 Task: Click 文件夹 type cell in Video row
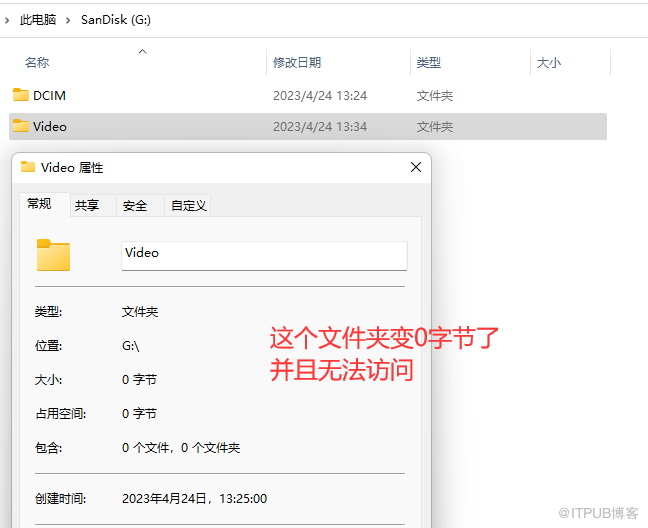(435, 126)
